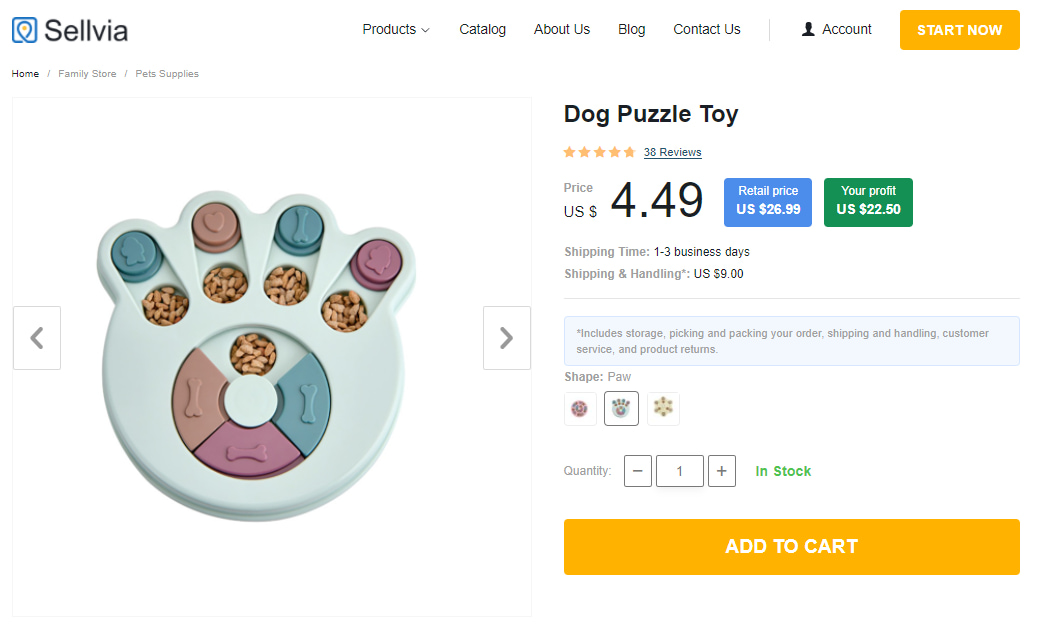
Task: Go to About Us page
Action: point(562,30)
